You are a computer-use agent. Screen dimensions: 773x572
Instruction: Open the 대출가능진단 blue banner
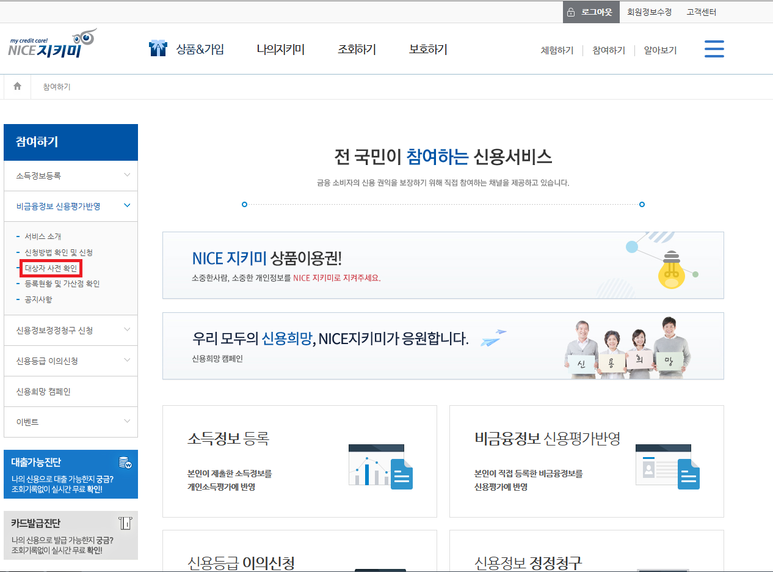click(x=70, y=474)
